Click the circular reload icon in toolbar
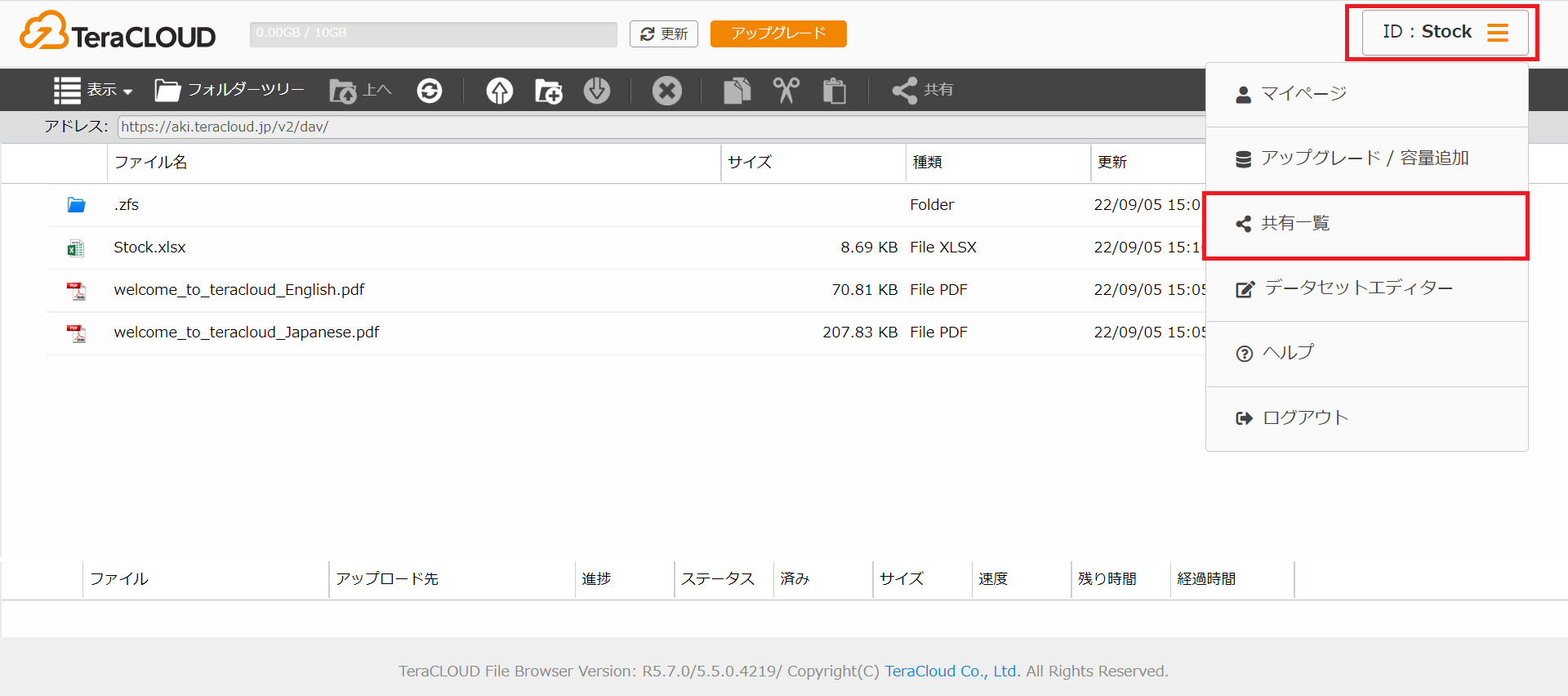Image resolution: width=1568 pixels, height=696 pixels. [430, 90]
